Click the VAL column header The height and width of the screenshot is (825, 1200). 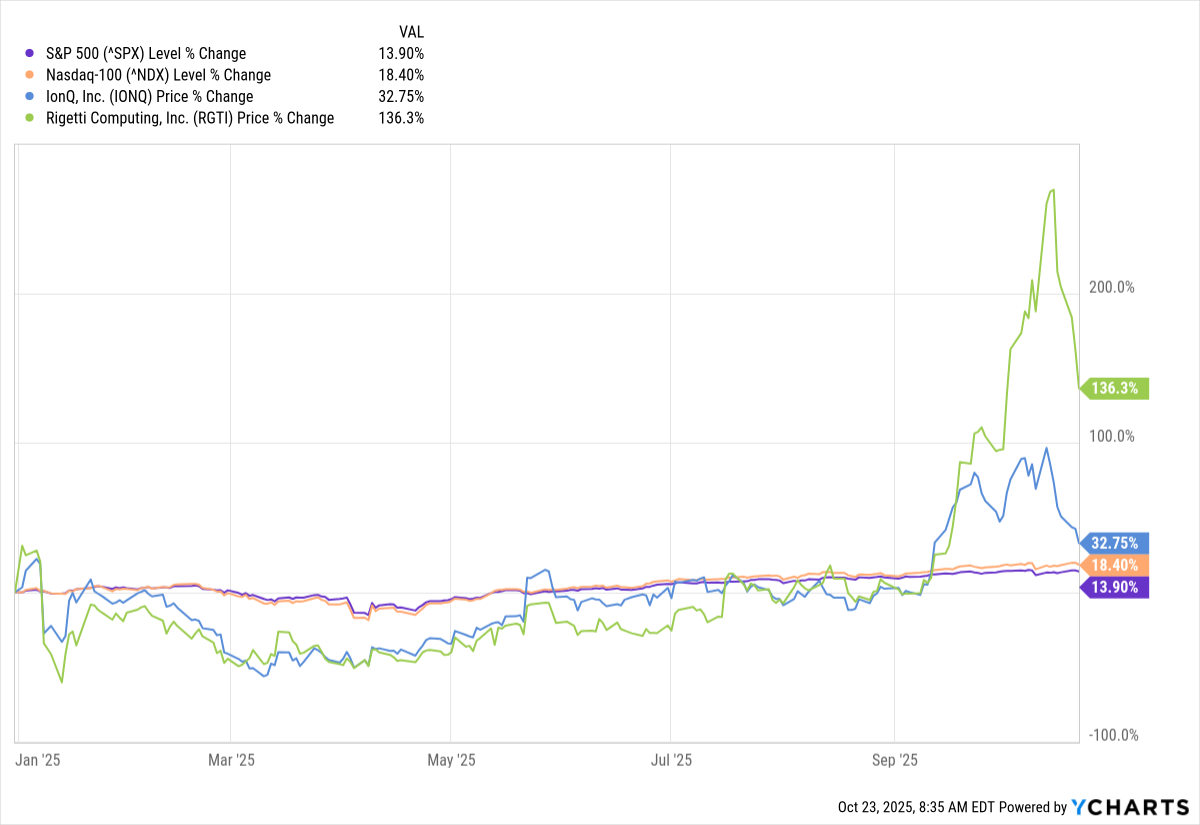[x=411, y=32]
